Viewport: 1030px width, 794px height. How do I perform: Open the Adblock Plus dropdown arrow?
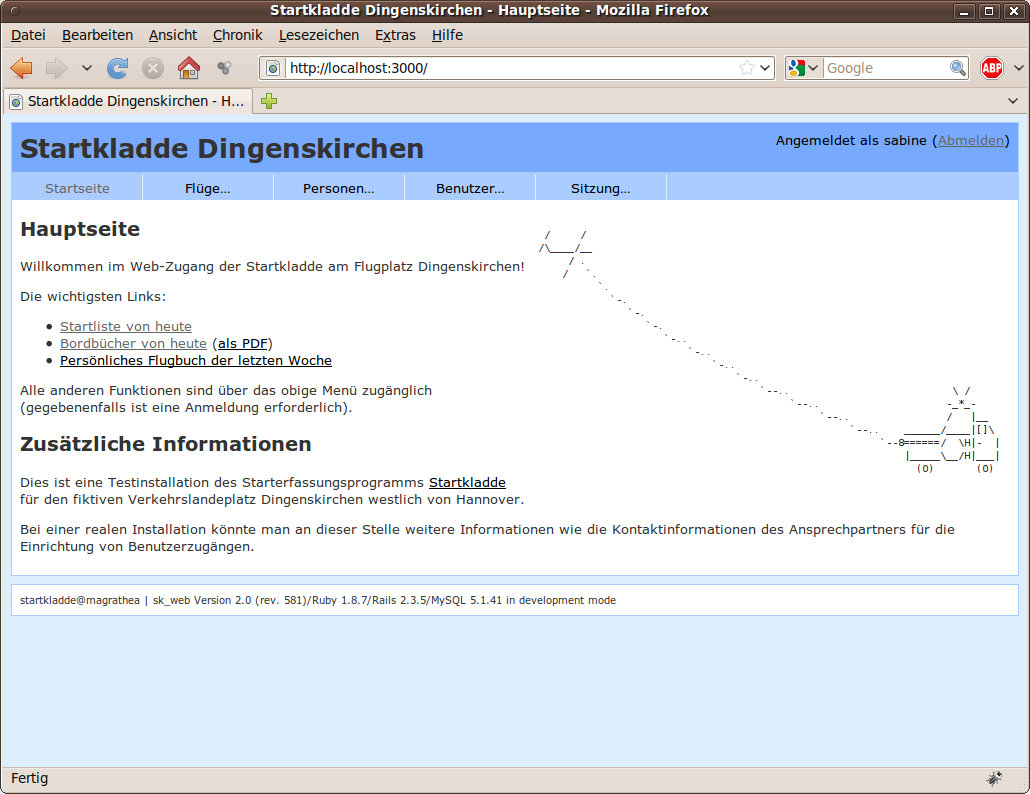click(x=1018, y=68)
